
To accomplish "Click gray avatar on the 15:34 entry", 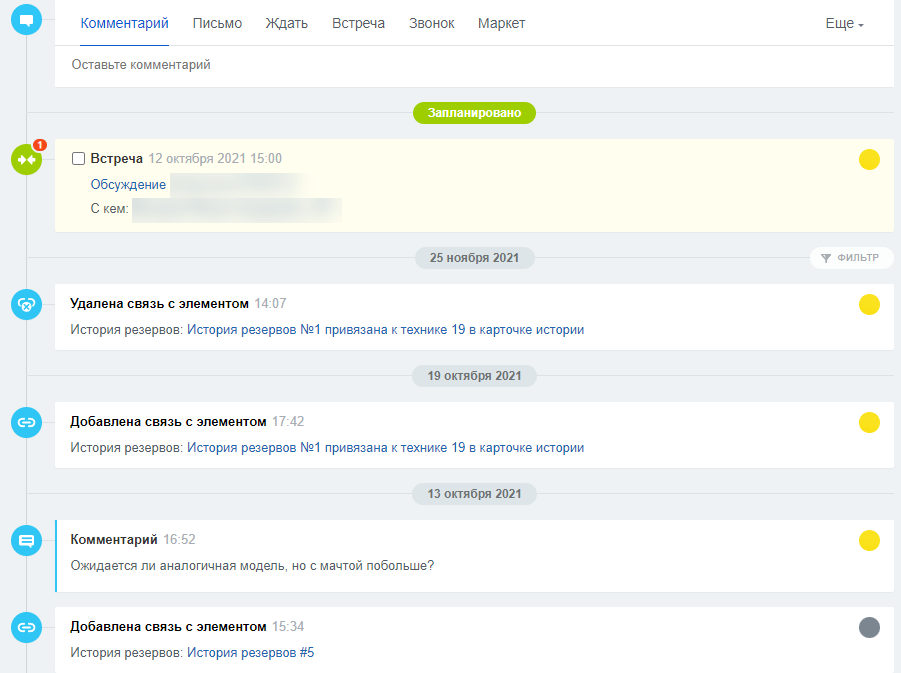I will 869,627.
